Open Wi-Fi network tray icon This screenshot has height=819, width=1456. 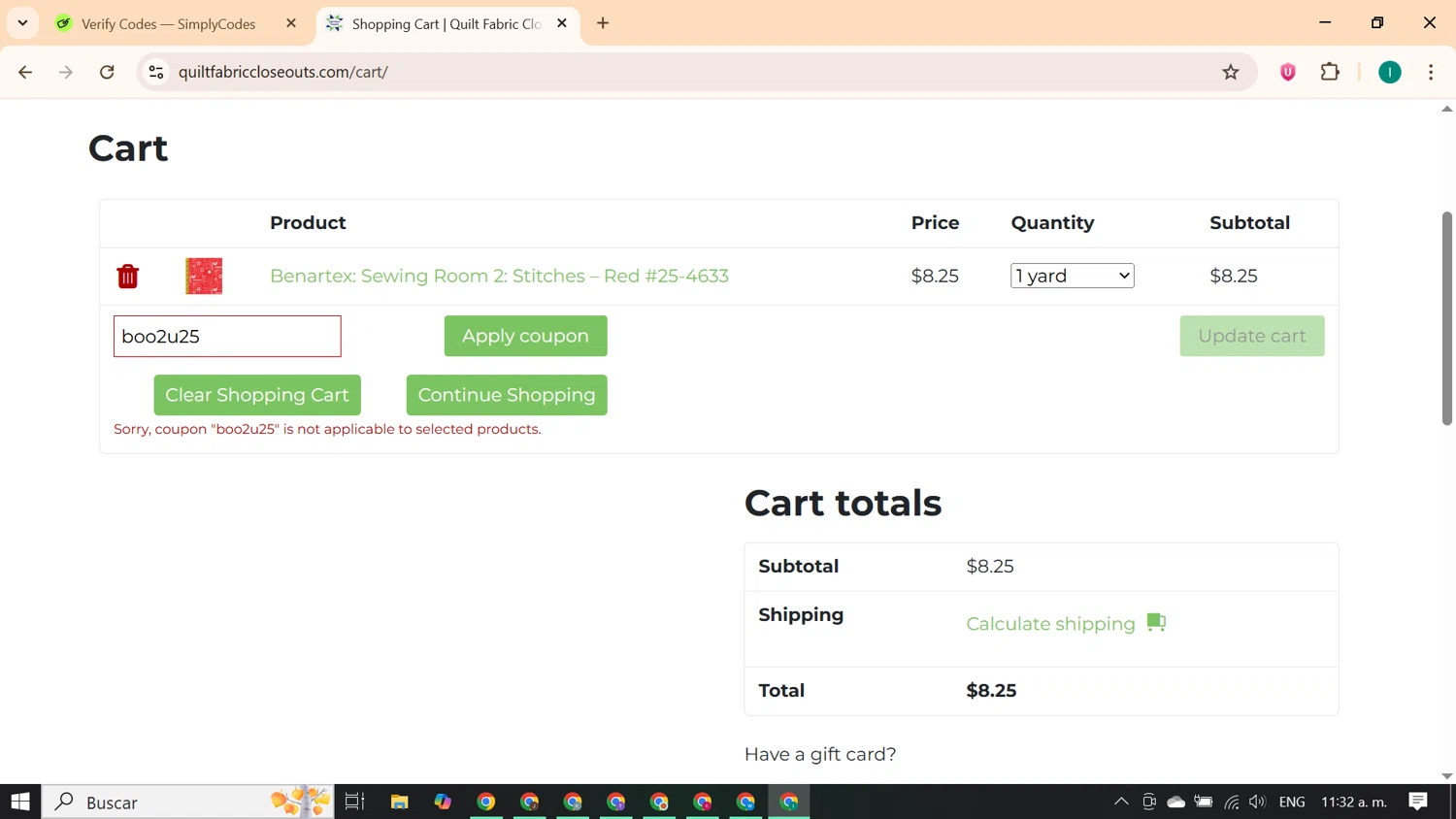pyautogui.click(x=1232, y=802)
